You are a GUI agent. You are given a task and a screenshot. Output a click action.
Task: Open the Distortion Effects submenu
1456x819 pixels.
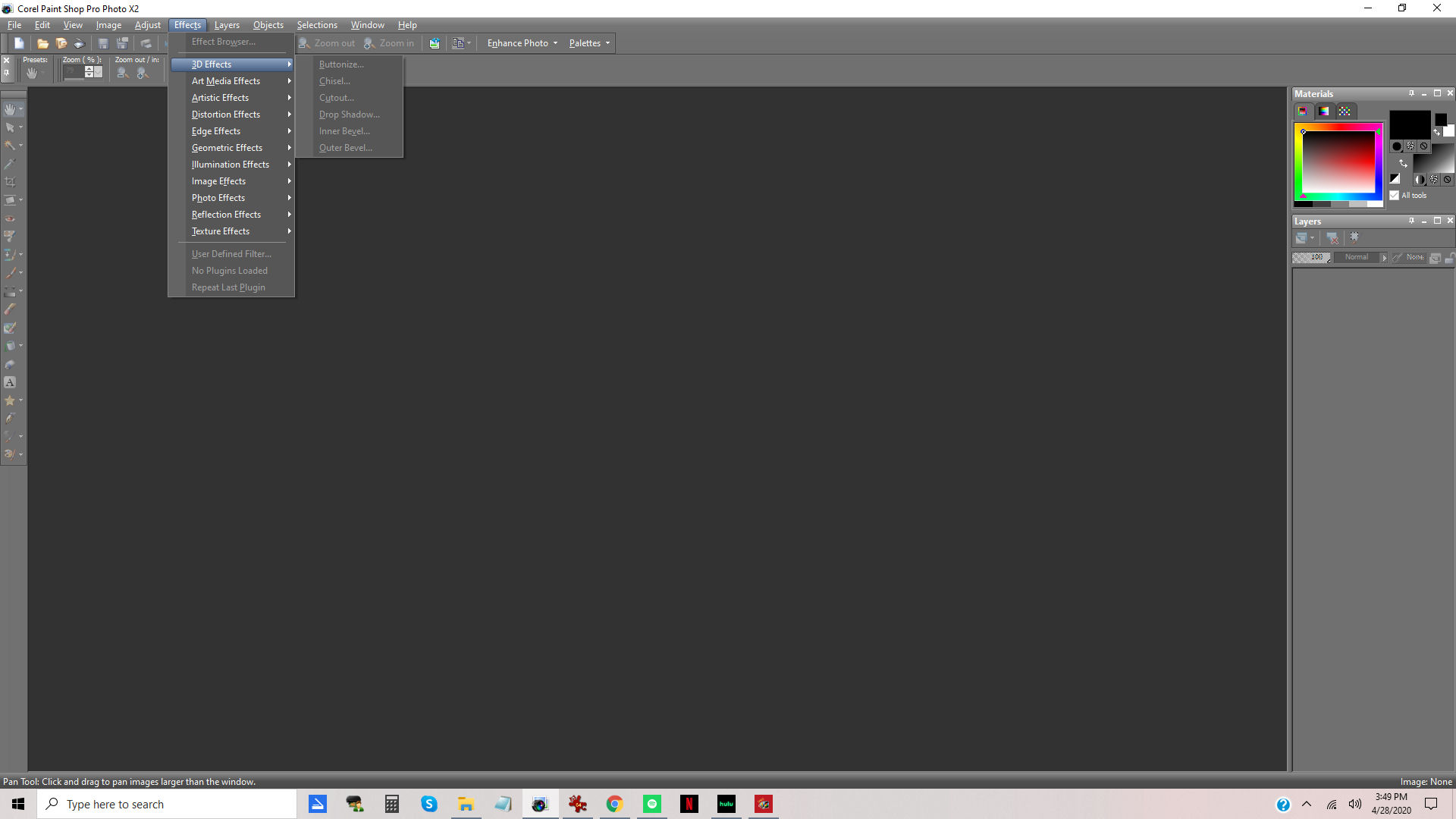coord(232,115)
